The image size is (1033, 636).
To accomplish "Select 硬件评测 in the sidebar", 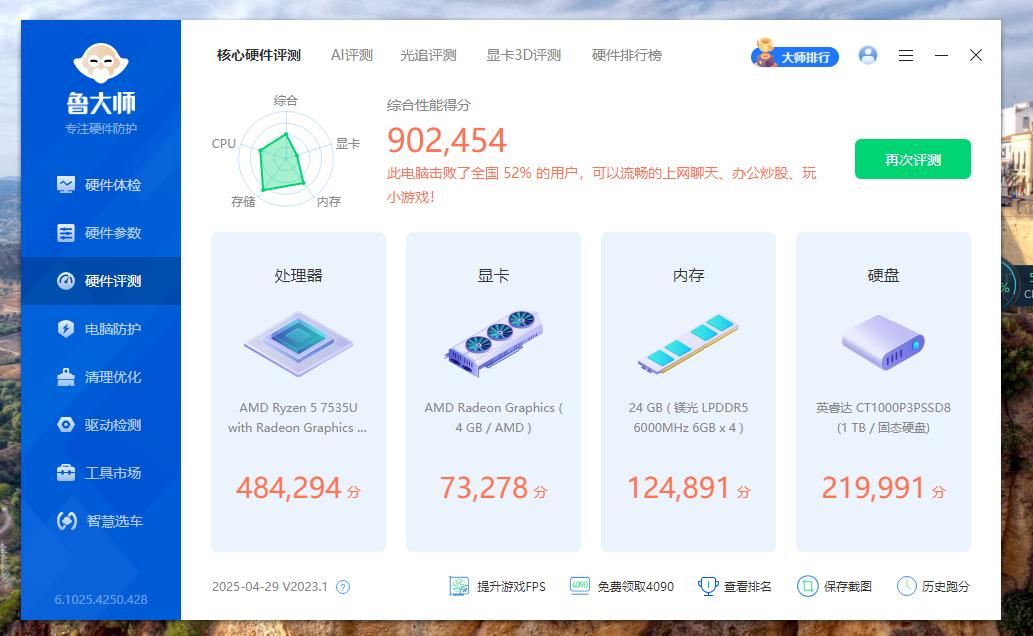I will point(101,281).
